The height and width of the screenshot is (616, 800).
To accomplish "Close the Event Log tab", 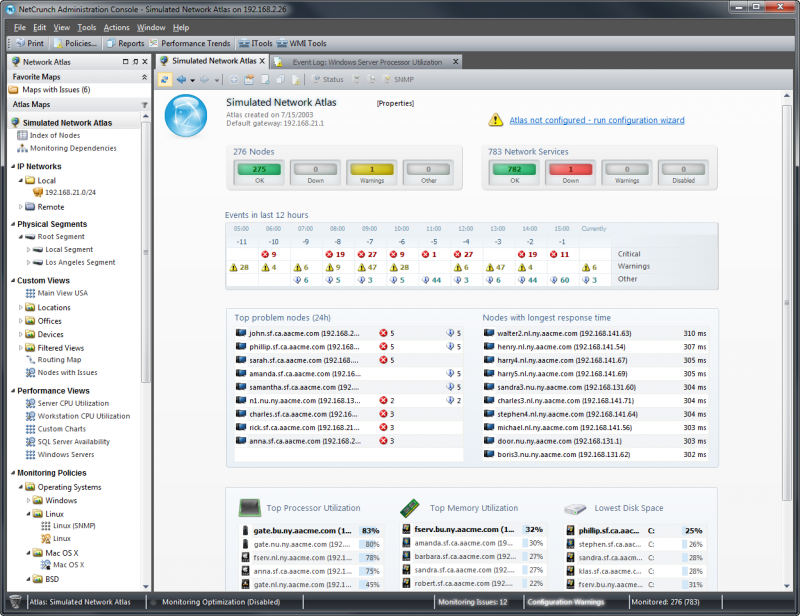I will [x=456, y=62].
